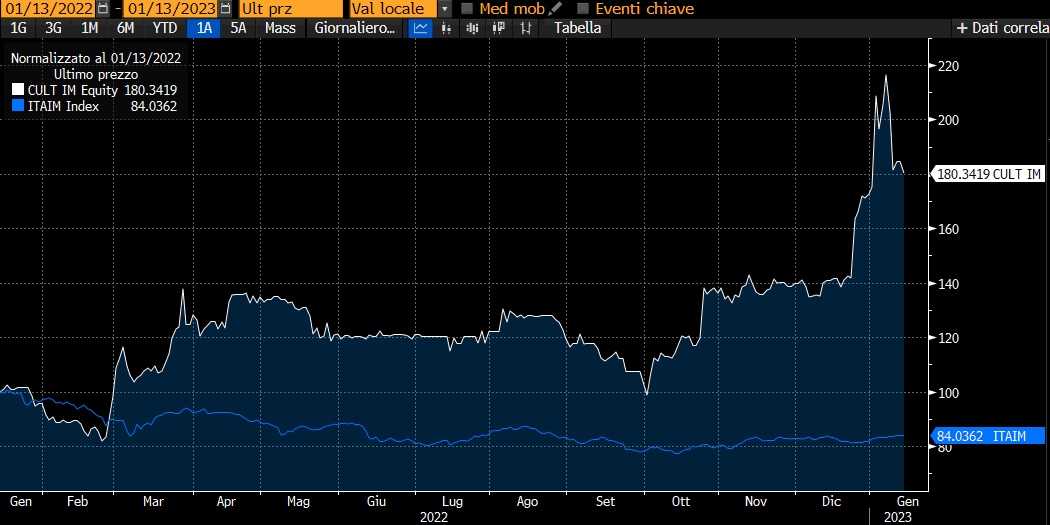The image size is (1050, 525).
Task: Select the Mass maximum range
Action: click(281, 28)
